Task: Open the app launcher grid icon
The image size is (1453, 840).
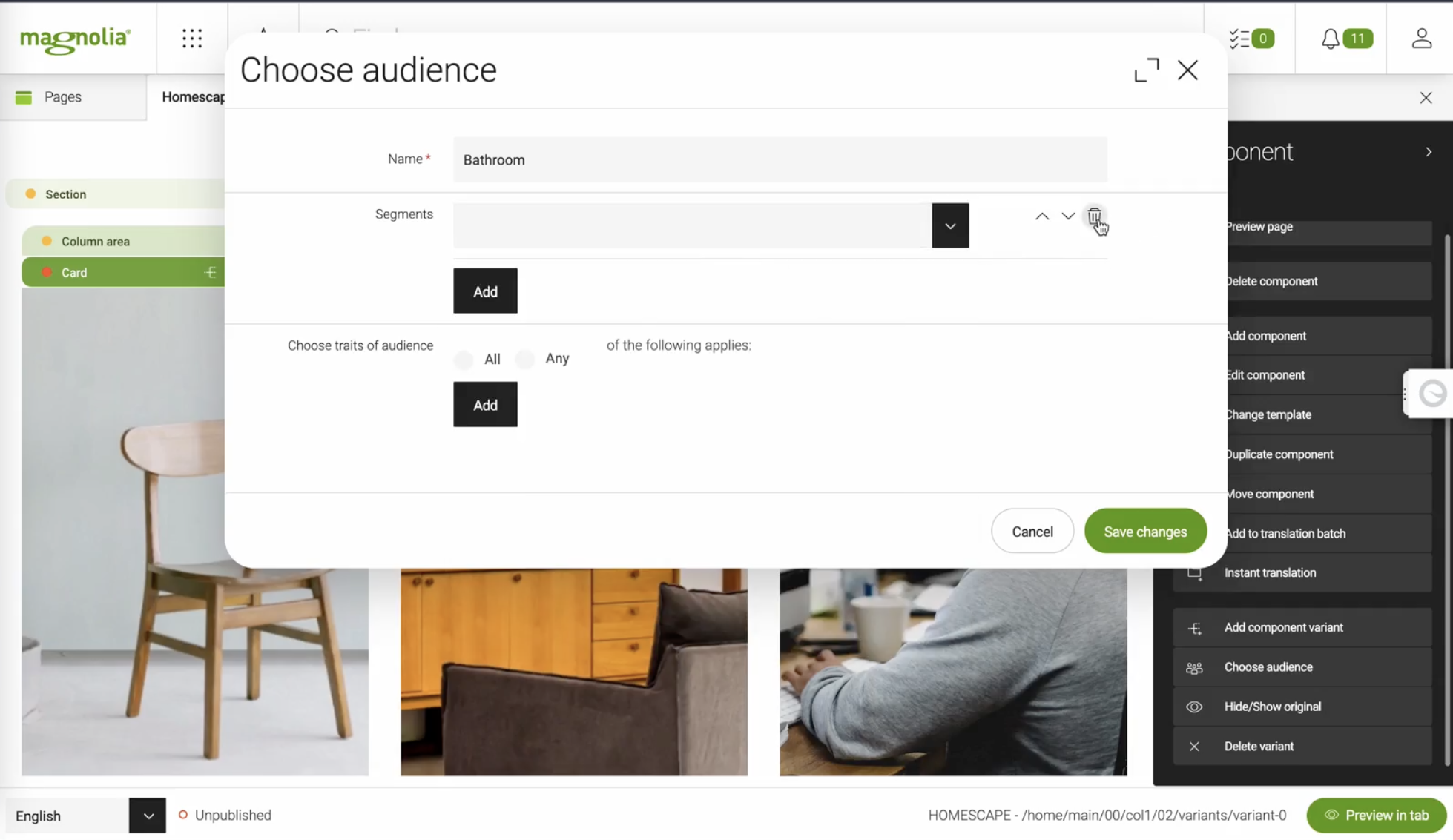Action: click(x=192, y=39)
